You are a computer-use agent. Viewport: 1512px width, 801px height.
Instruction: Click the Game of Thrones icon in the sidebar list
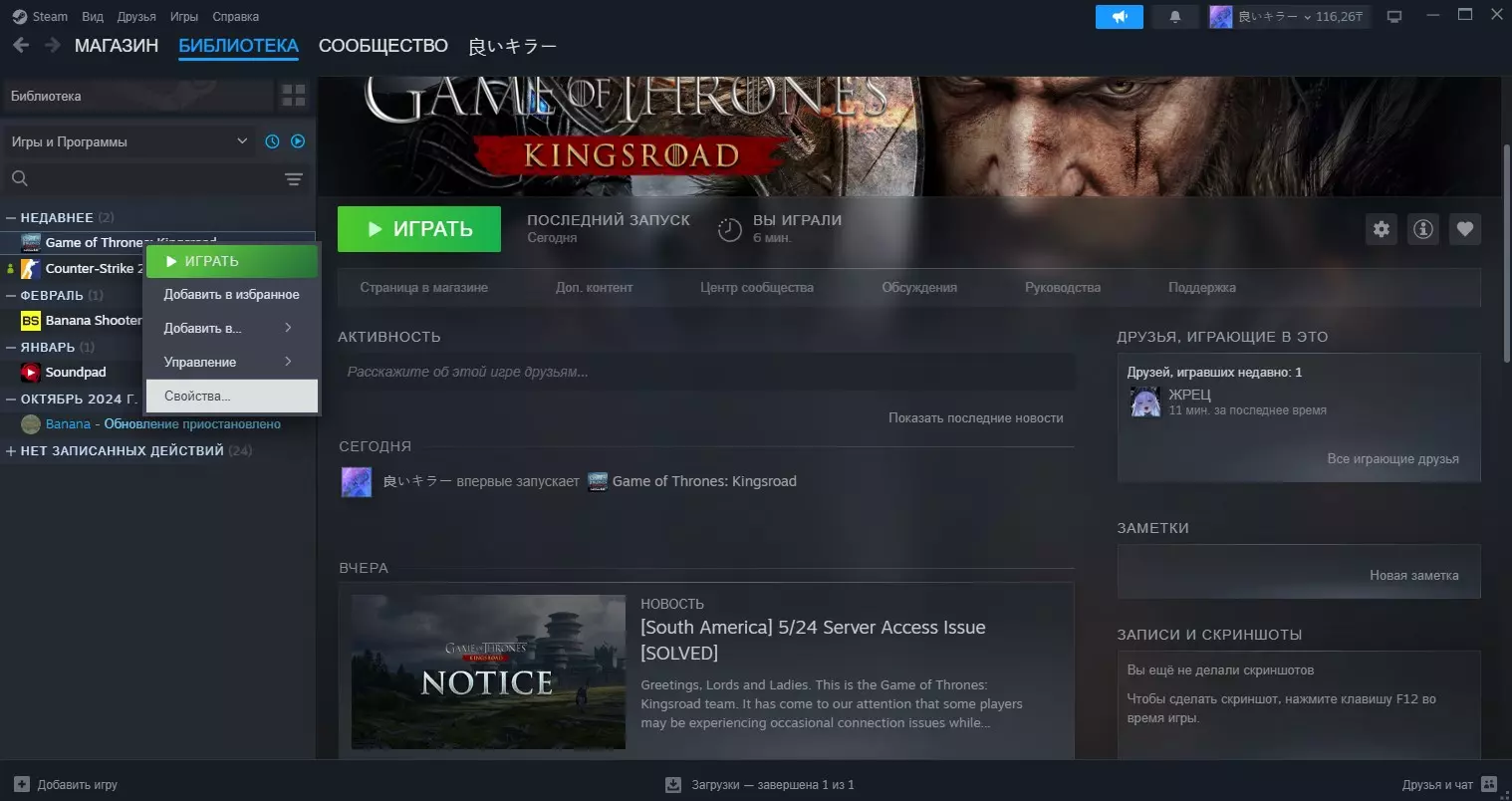(31, 242)
